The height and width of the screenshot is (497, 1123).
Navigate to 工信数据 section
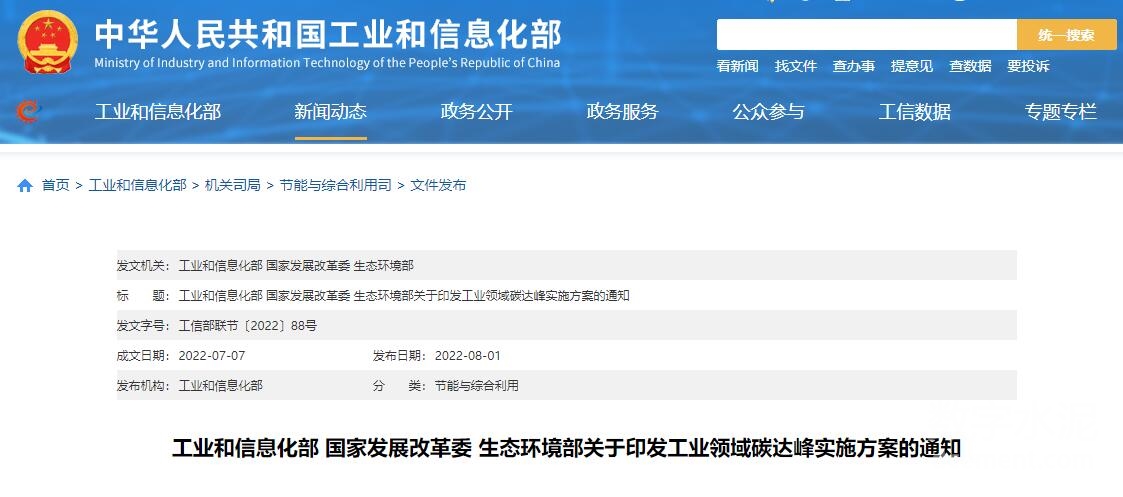(x=914, y=112)
